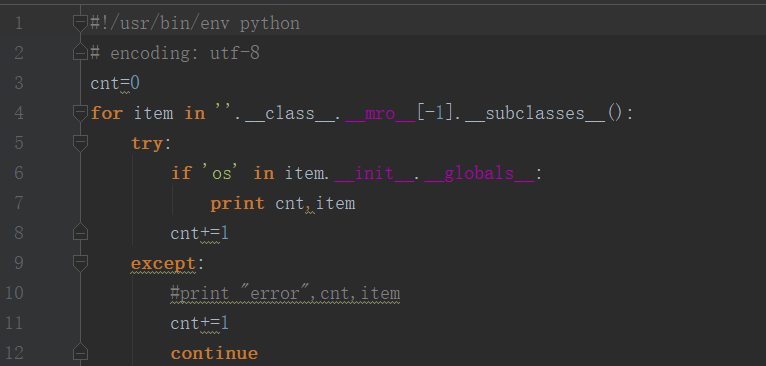Click 'item' after the 'for' keyword
The height and width of the screenshot is (366, 766).
pos(153,113)
